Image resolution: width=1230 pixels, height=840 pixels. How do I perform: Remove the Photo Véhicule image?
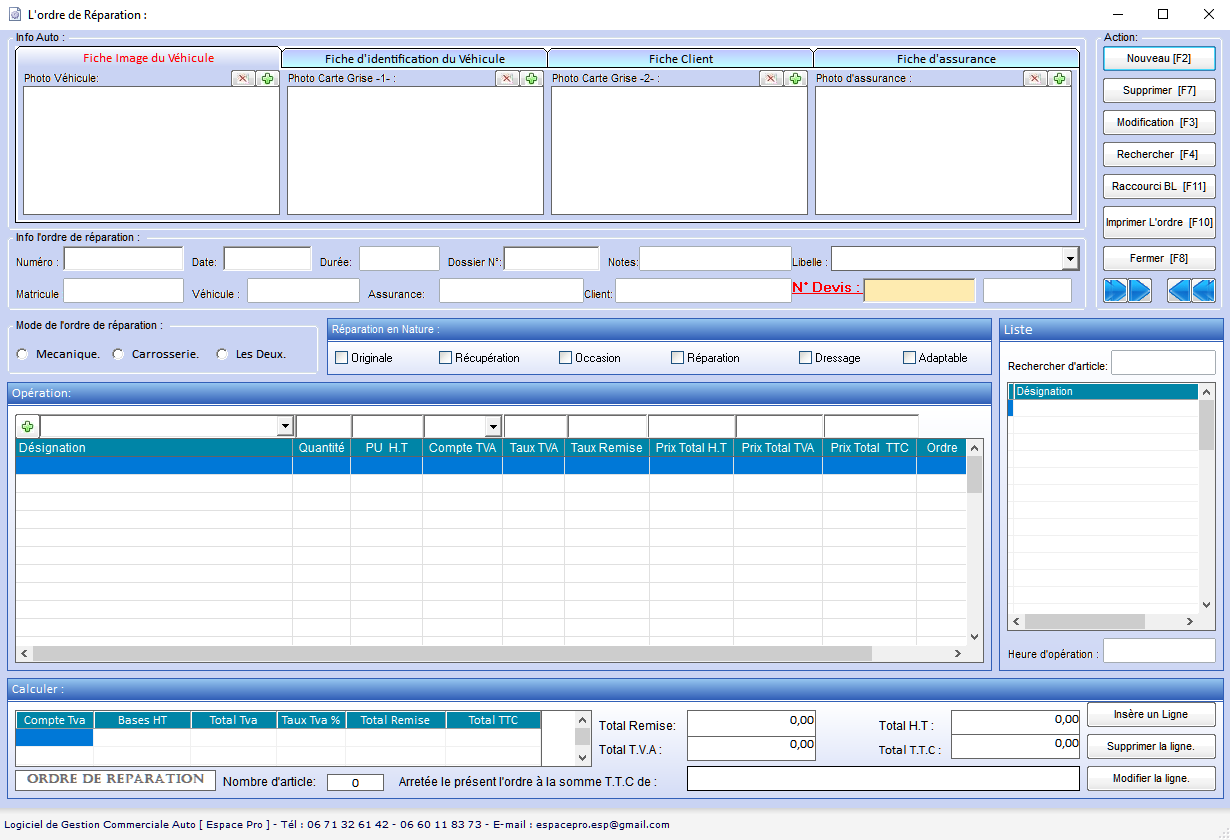click(x=243, y=79)
